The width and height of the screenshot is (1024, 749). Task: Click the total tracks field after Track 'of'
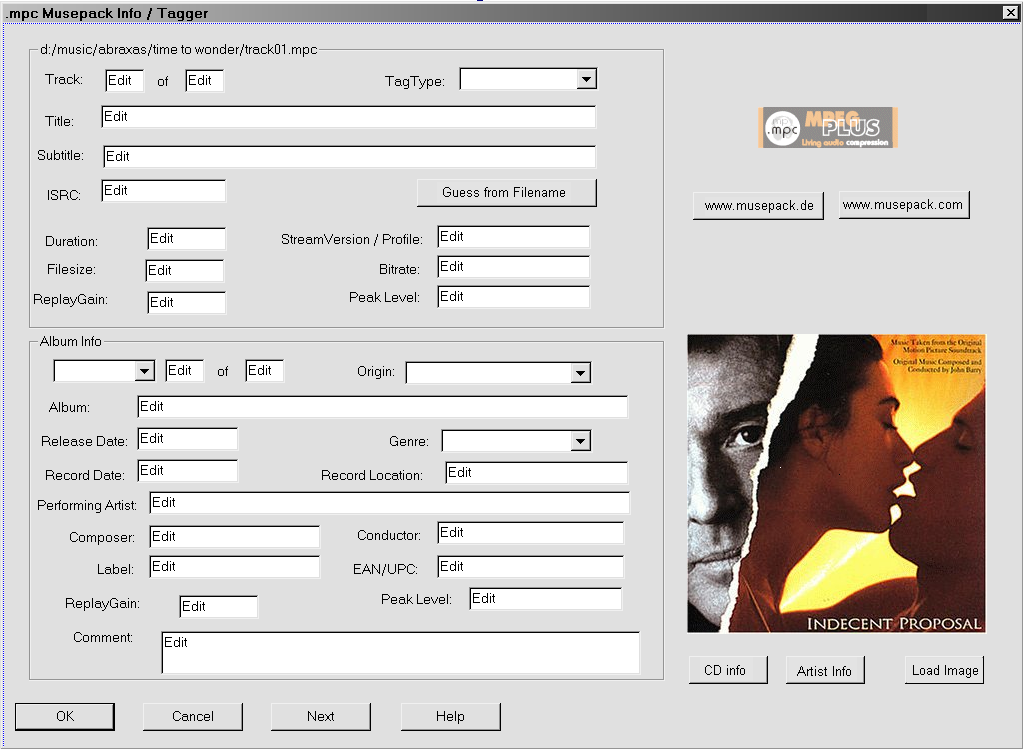pyautogui.click(x=204, y=80)
